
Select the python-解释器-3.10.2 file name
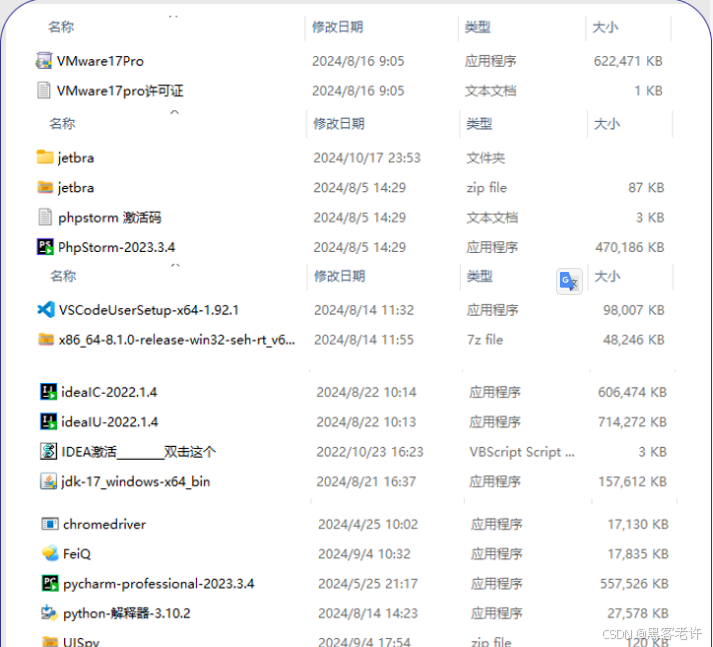pyautogui.click(x=127, y=613)
